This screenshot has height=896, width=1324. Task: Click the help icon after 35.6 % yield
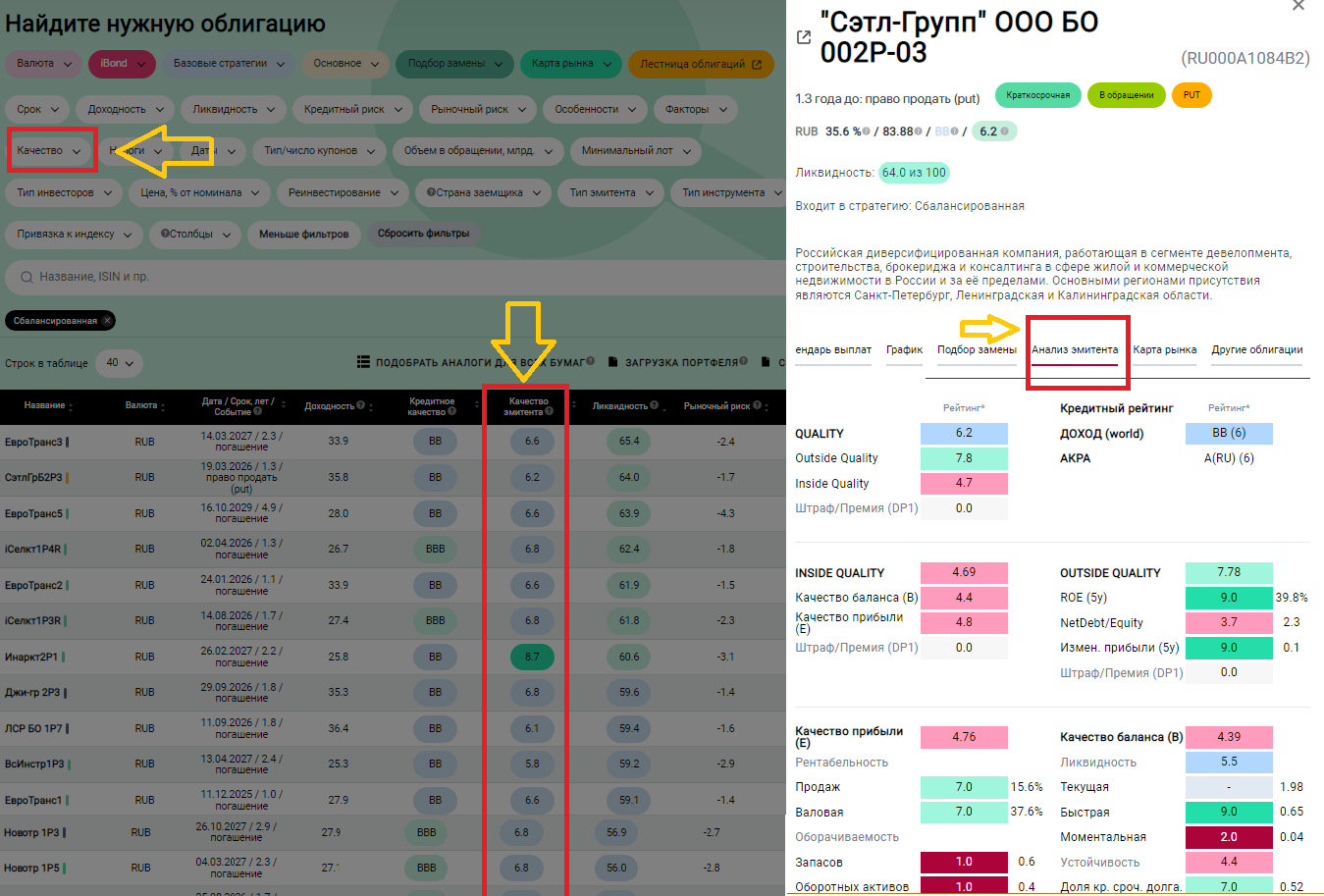click(867, 132)
